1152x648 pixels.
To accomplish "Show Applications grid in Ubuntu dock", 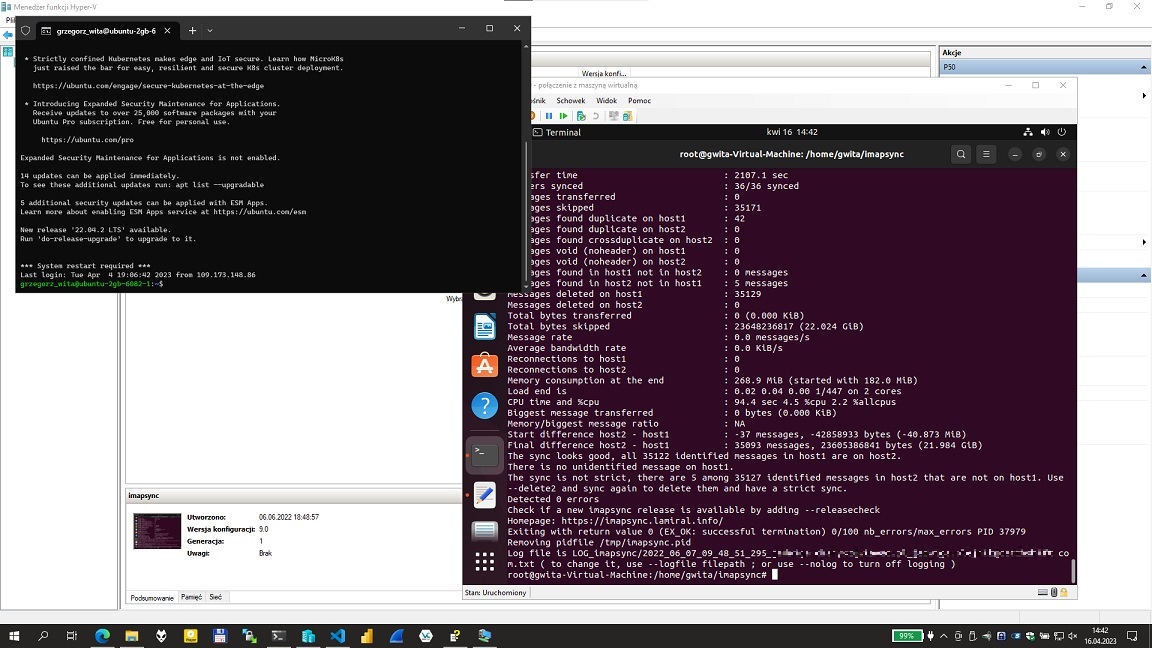I will (485, 562).
